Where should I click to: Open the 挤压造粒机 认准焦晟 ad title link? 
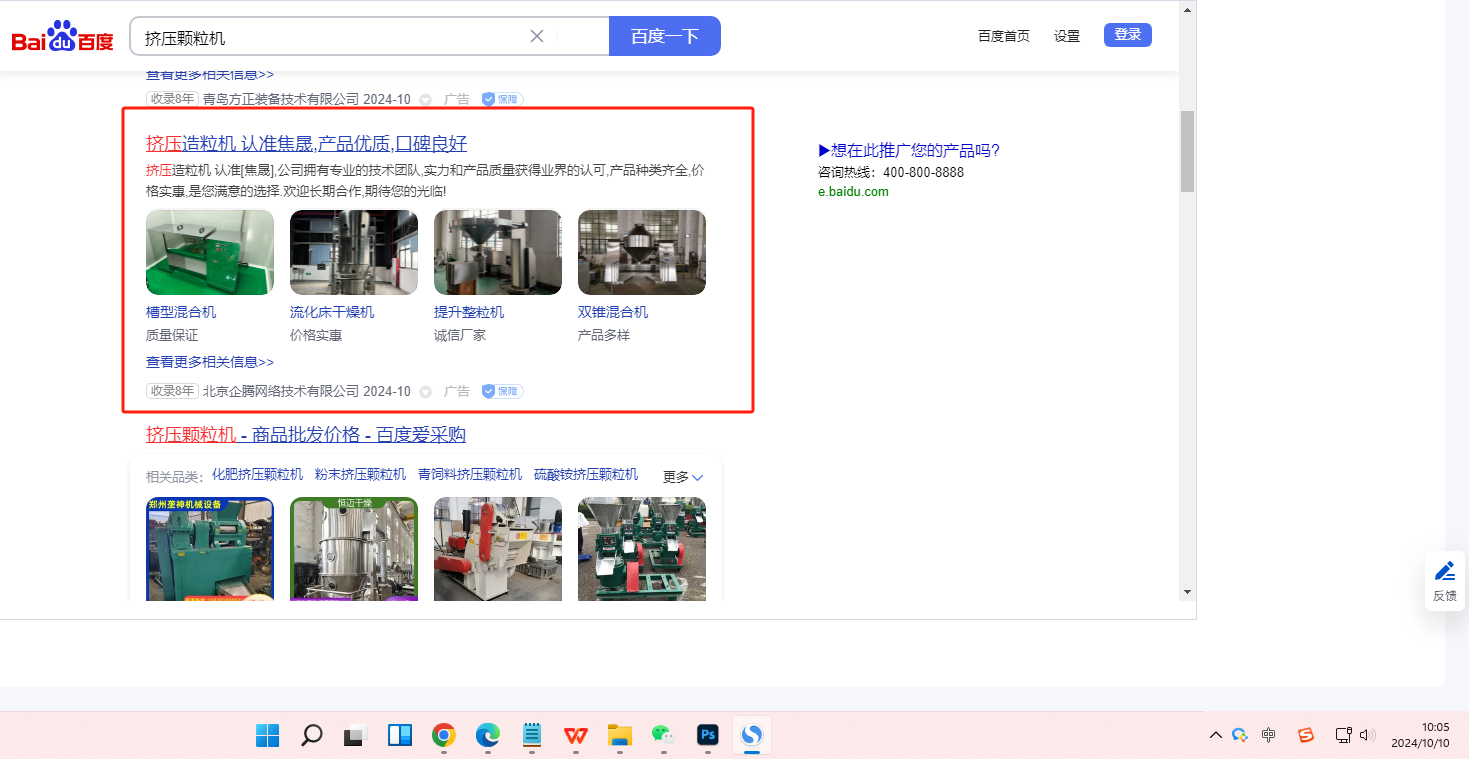click(306, 143)
